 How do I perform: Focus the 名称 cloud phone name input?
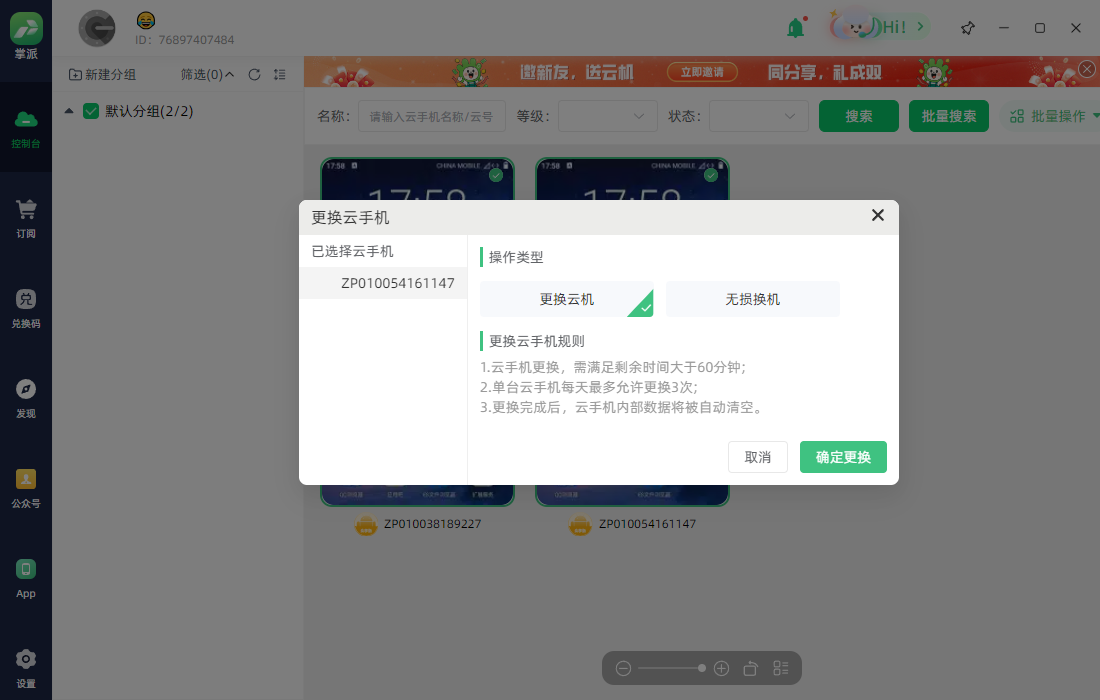tap(431, 116)
